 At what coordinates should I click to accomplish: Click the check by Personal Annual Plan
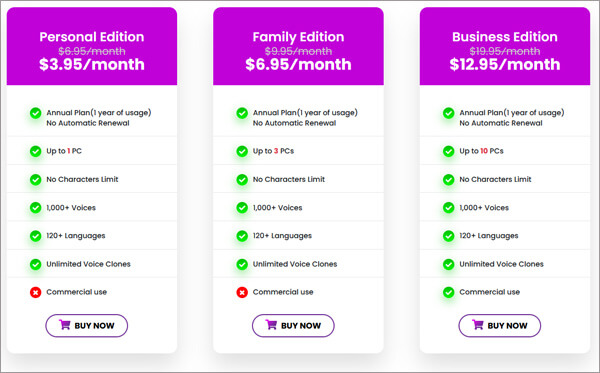click(x=36, y=113)
